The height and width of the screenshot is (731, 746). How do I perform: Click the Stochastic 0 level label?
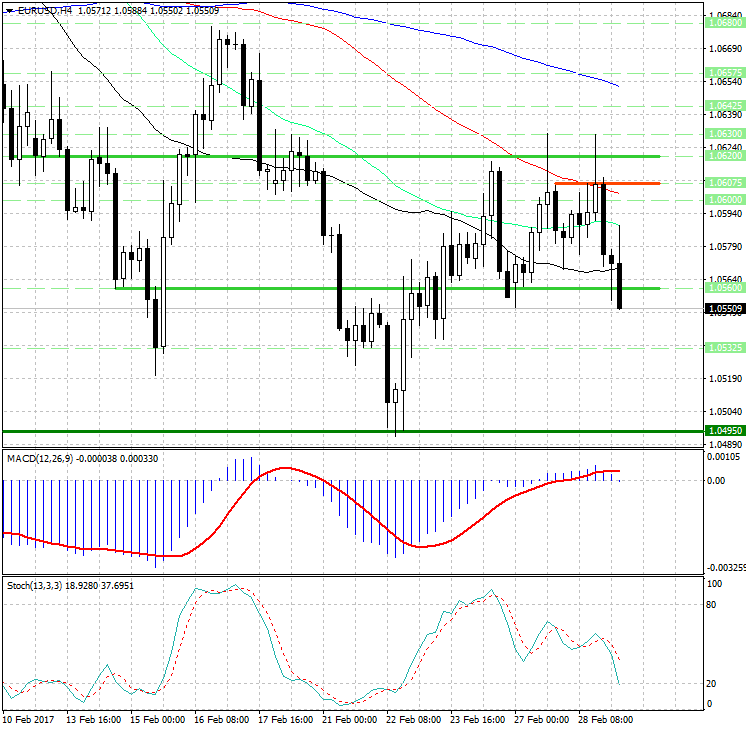(710, 704)
